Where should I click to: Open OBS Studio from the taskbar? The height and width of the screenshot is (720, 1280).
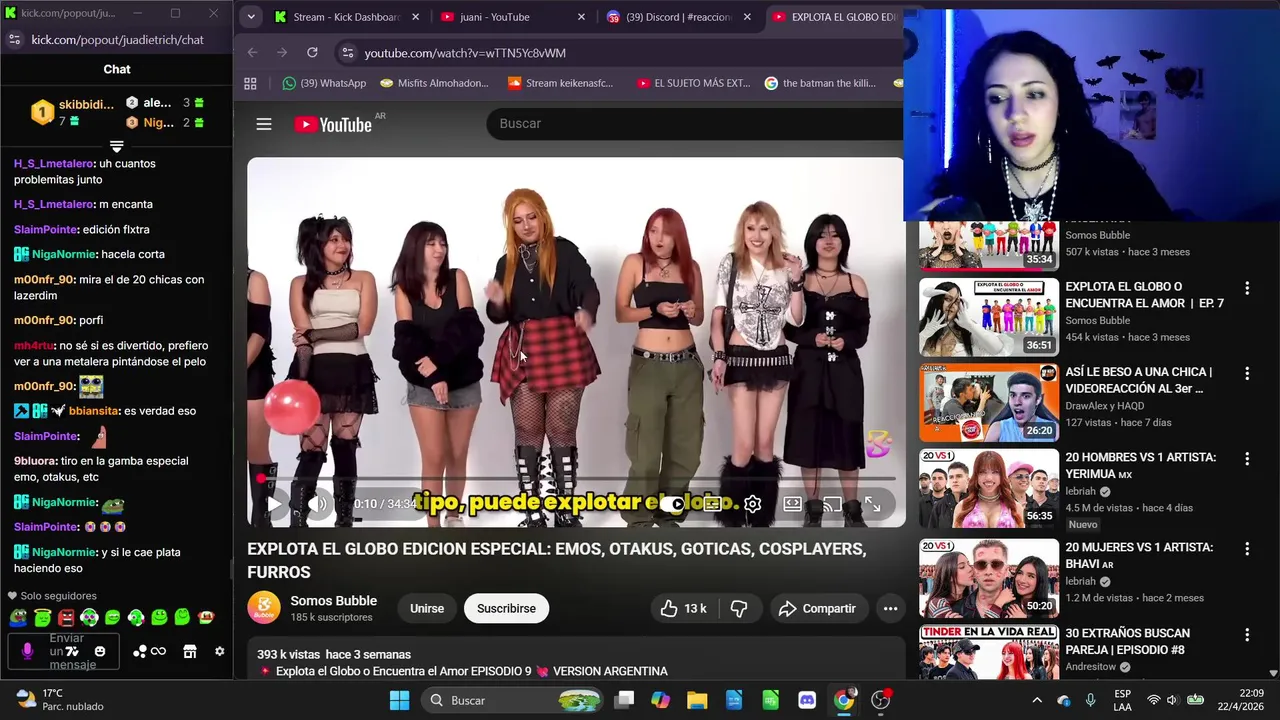[x=881, y=700]
